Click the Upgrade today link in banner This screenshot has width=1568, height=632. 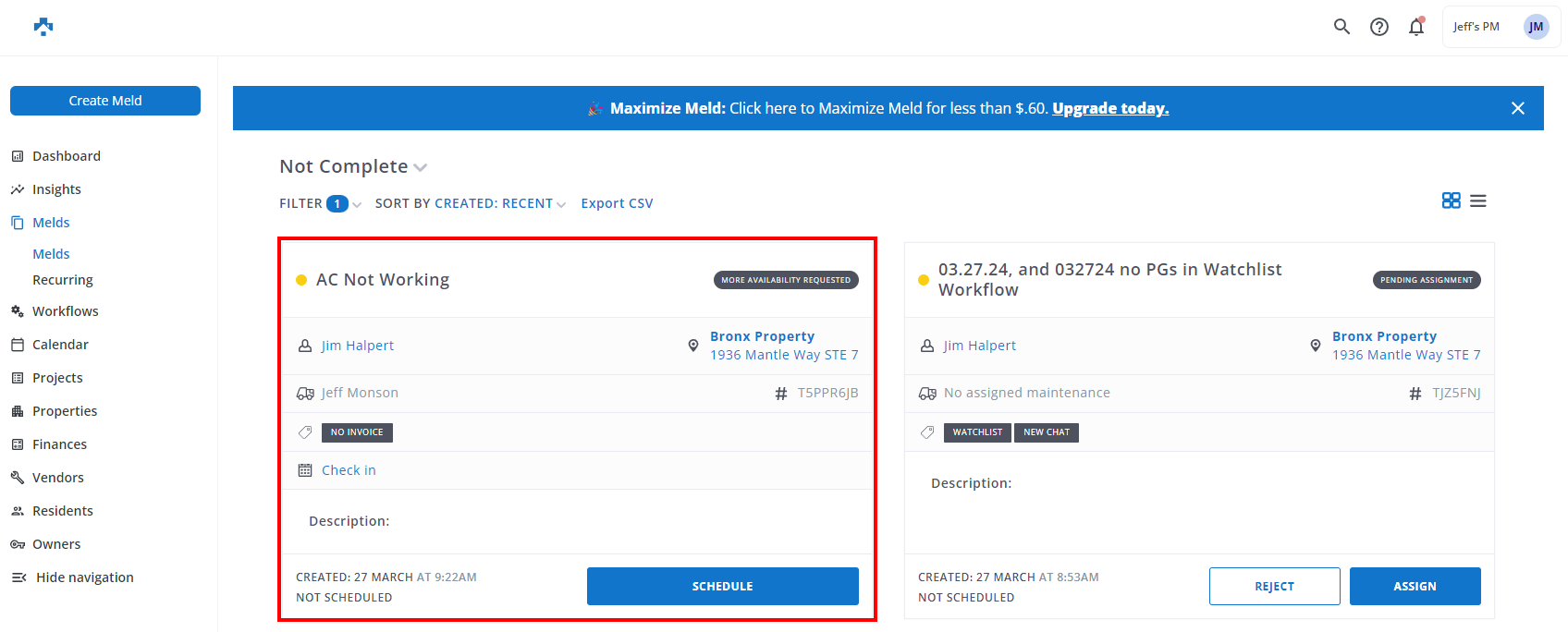tap(1110, 108)
